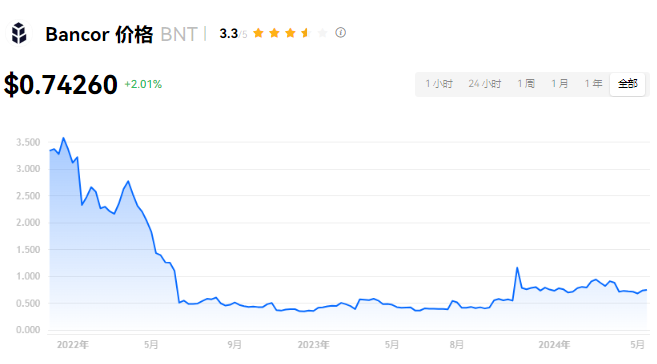Screen dimensions: 657x364
Task: Click the Bancor 价格 title
Action: 99,34
